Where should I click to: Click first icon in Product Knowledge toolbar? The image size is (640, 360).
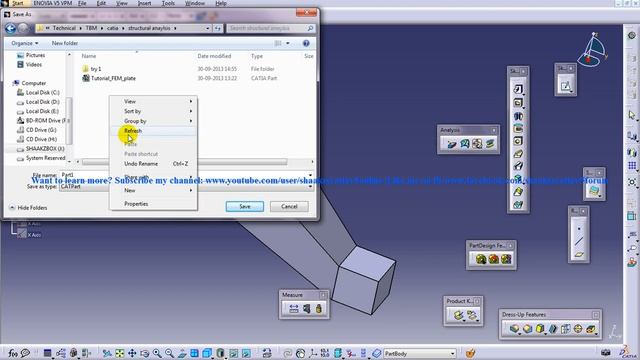point(458,315)
